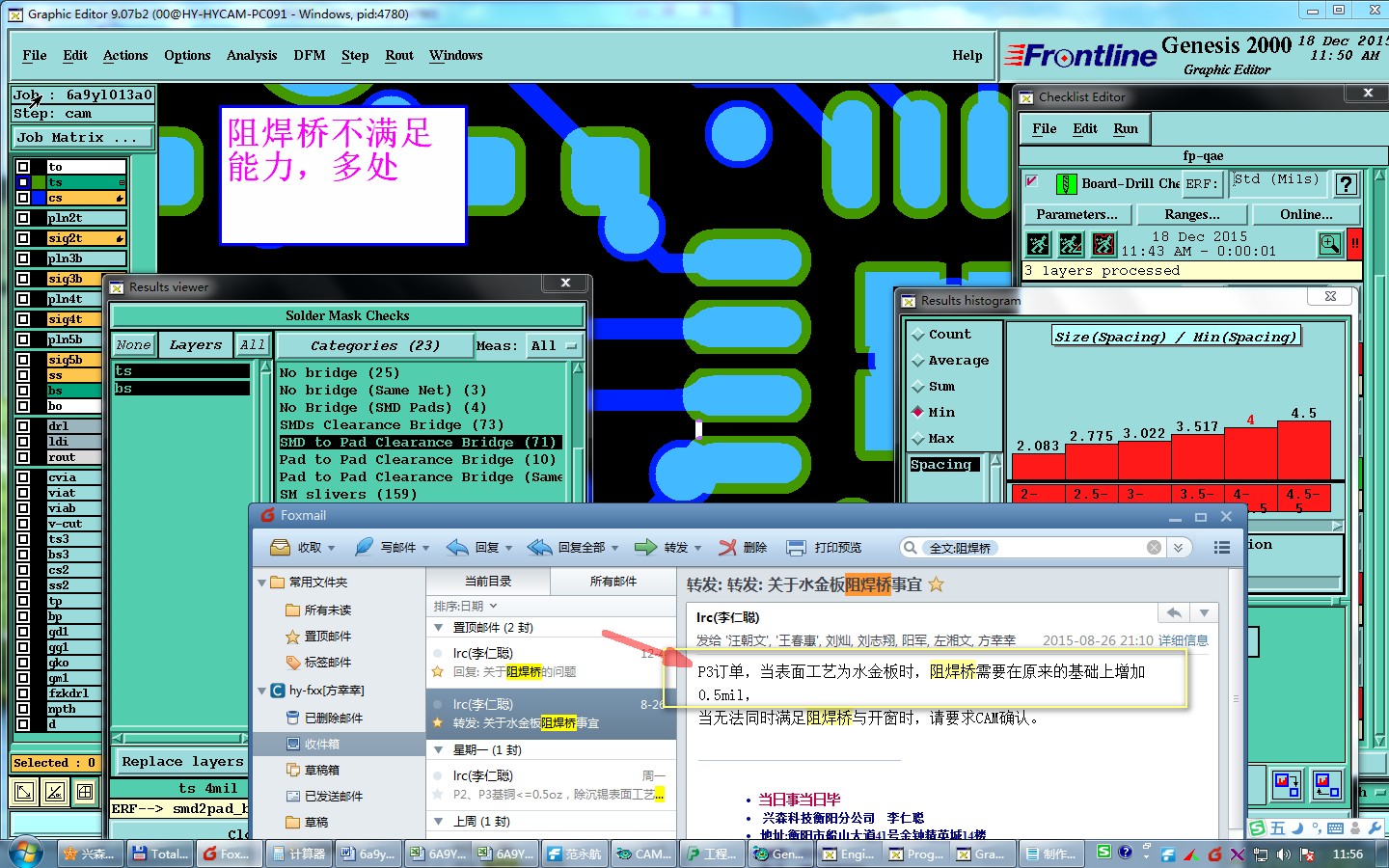This screenshot has width=1389, height=868.
Task: Toggle Board-Drill Check checkbox
Action: click(x=1032, y=180)
